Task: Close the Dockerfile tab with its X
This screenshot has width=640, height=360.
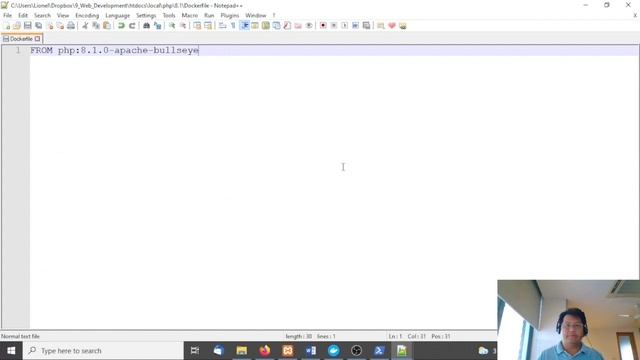Action: (38, 39)
